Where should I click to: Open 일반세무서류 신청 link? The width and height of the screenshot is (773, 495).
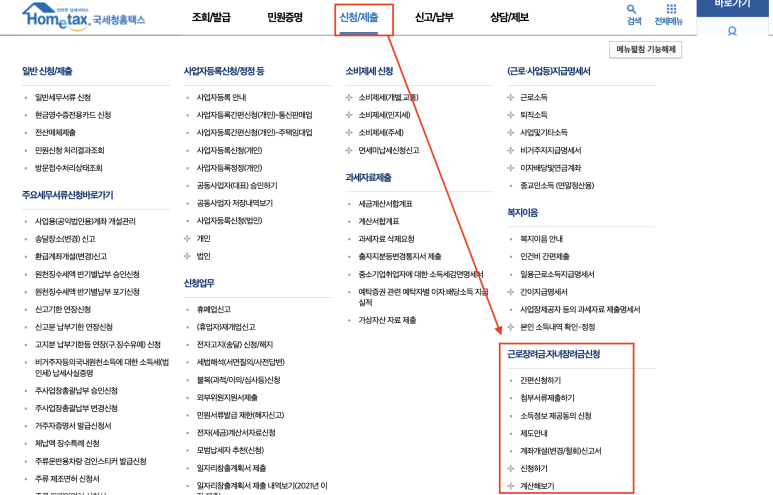63,97
